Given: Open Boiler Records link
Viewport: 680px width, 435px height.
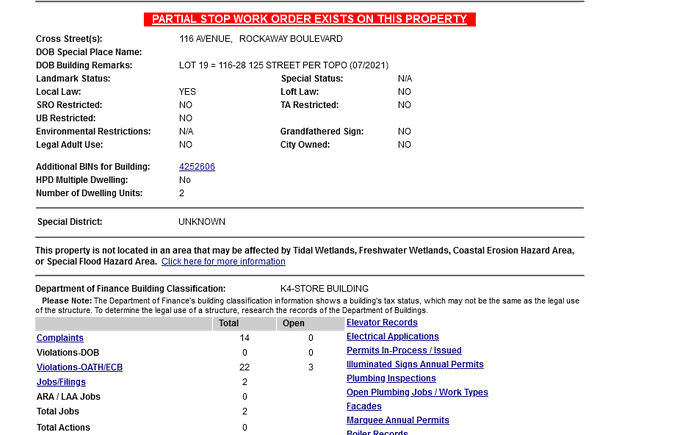Looking at the screenshot, I should [x=377, y=432].
